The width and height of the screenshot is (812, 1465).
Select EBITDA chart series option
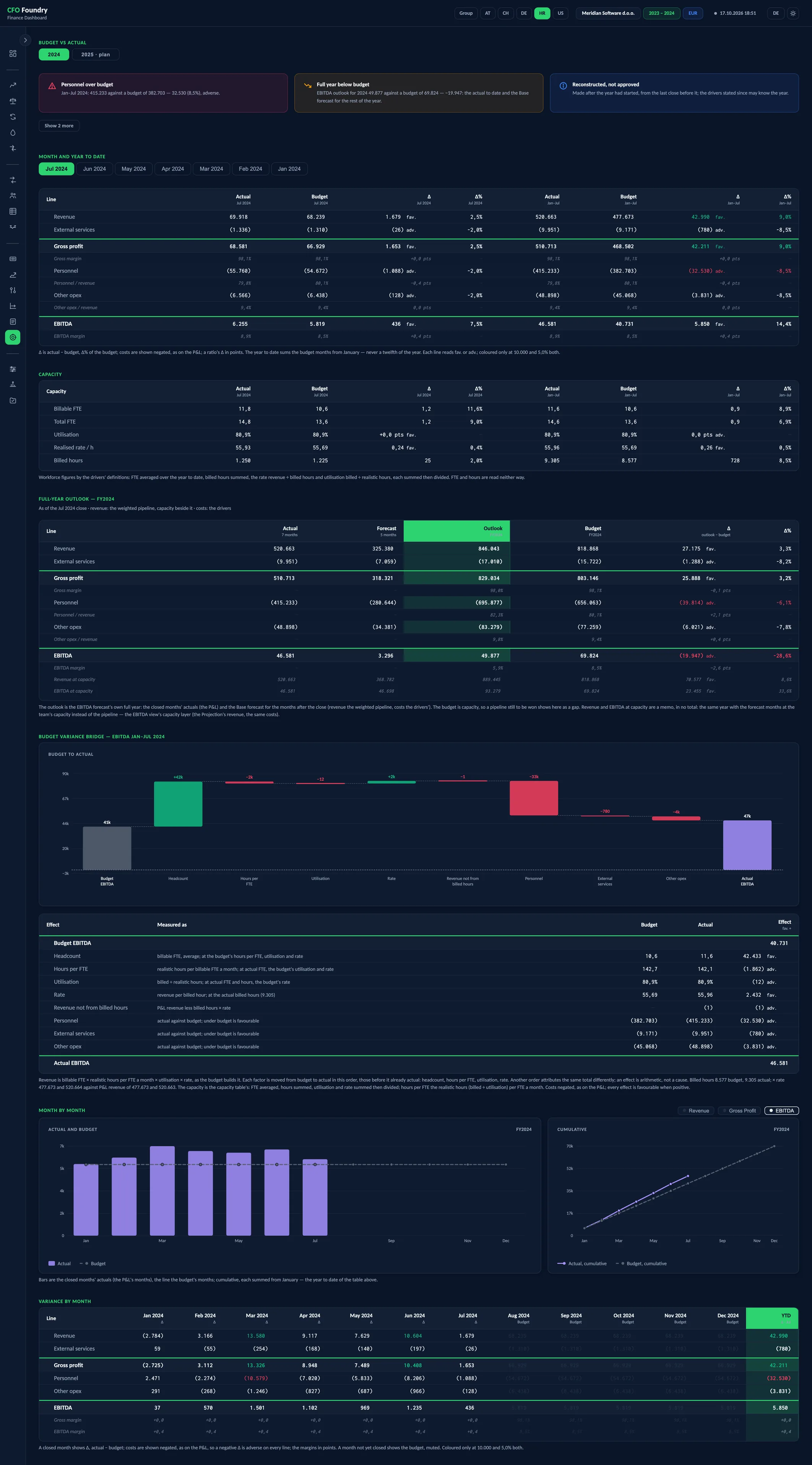click(x=781, y=1111)
